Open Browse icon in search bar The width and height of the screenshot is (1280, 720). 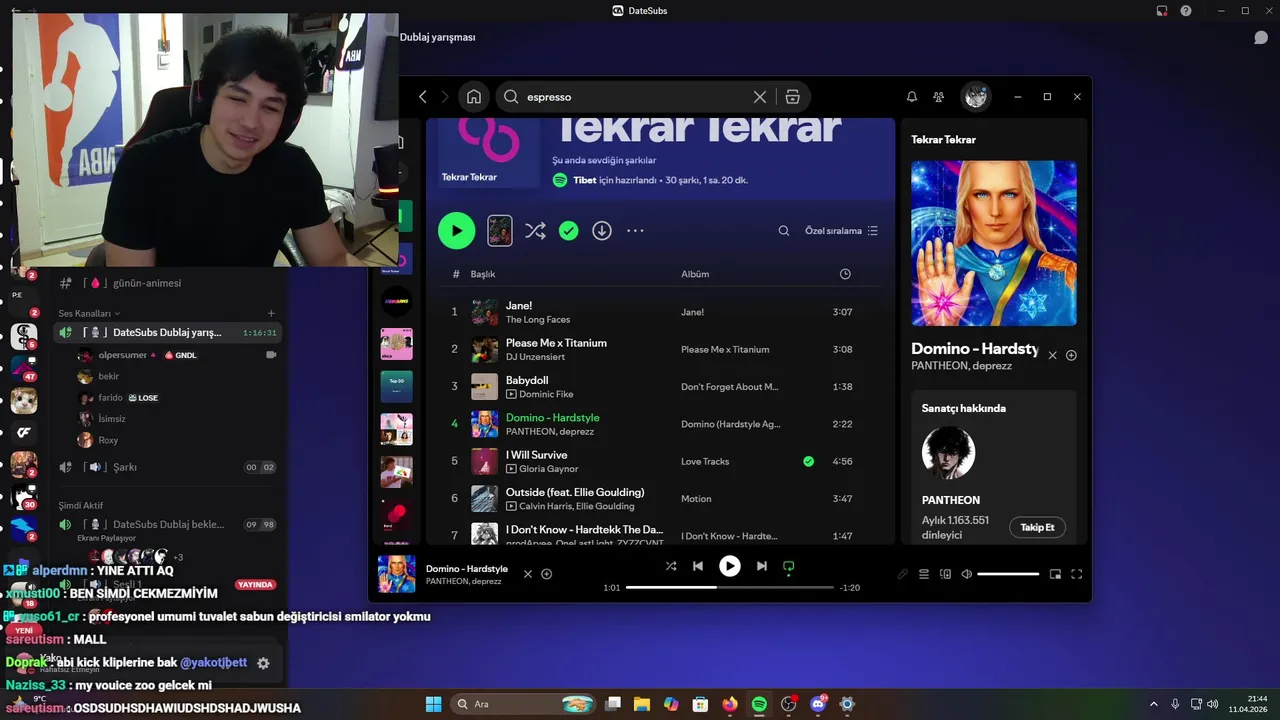[793, 97]
